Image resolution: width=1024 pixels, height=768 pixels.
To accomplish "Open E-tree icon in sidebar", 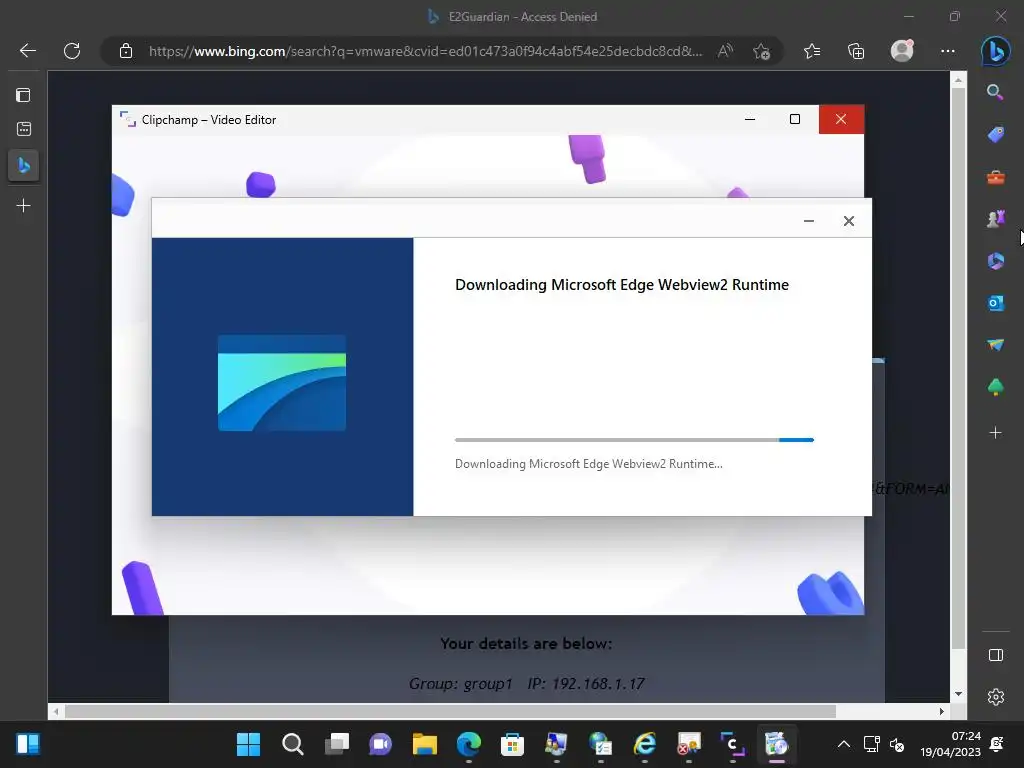I will coord(995,387).
